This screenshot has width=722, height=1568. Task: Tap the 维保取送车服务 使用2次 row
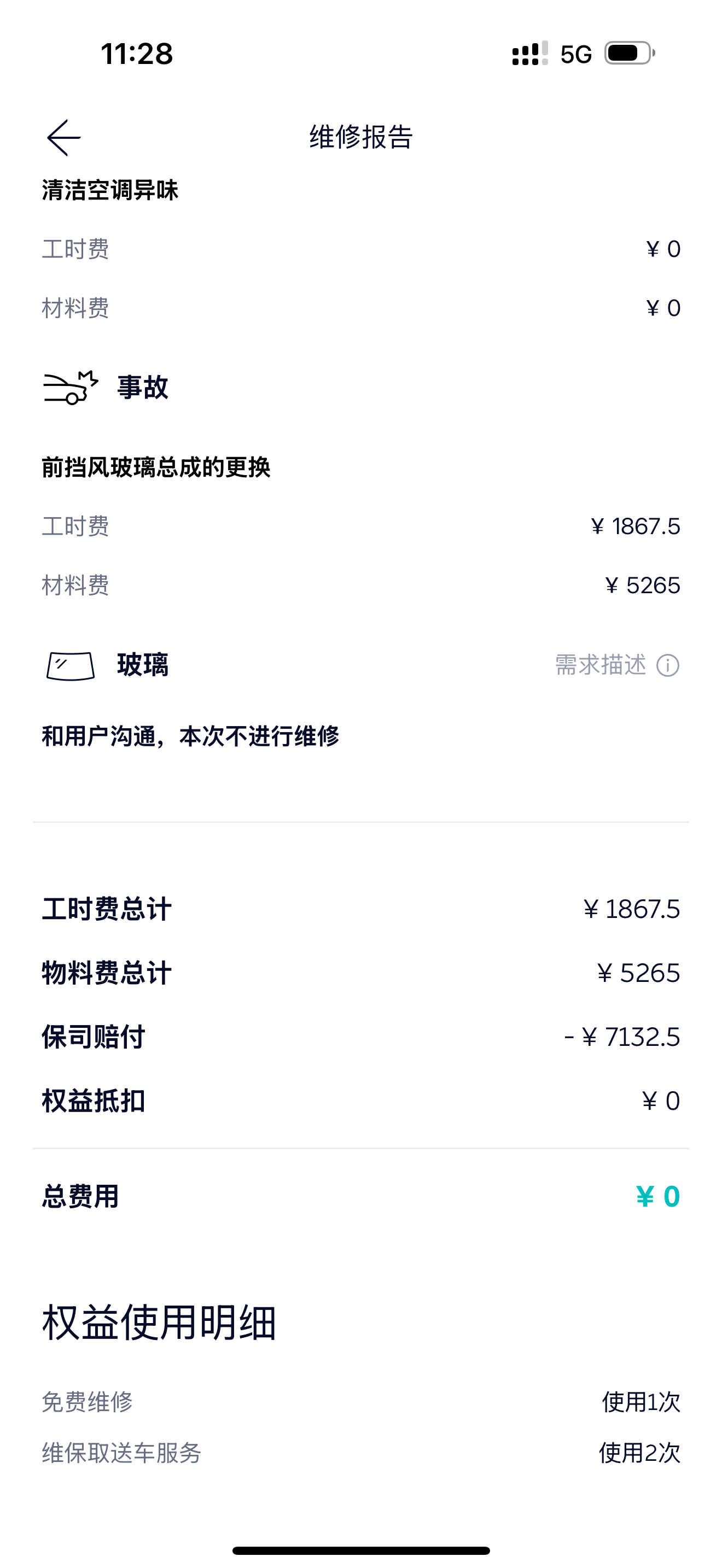361,1453
